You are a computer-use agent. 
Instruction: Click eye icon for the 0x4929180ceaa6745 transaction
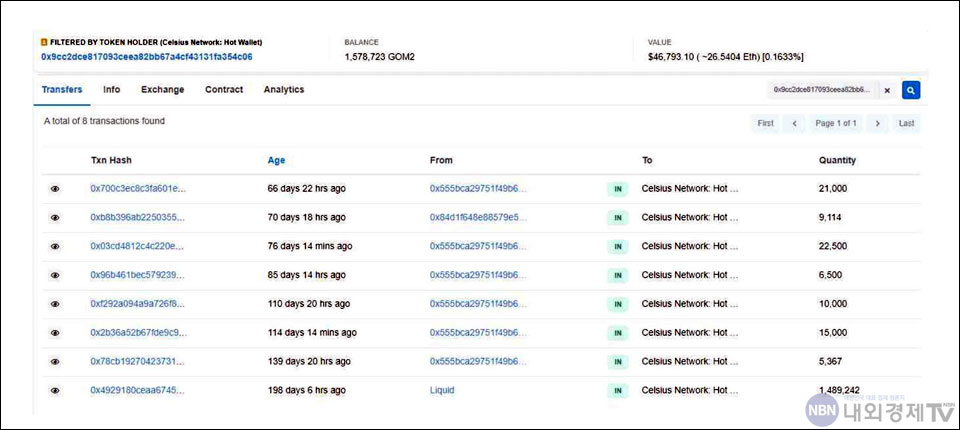55,391
